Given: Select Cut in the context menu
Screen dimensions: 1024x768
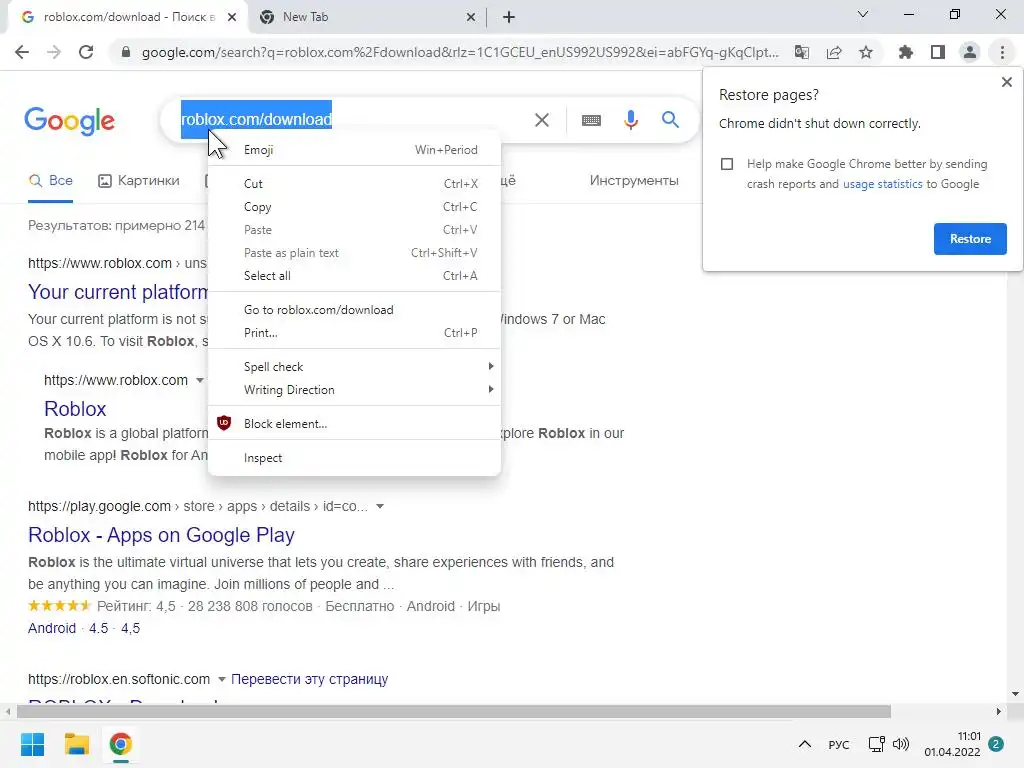Looking at the screenshot, I should pyautogui.click(x=355, y=184).
